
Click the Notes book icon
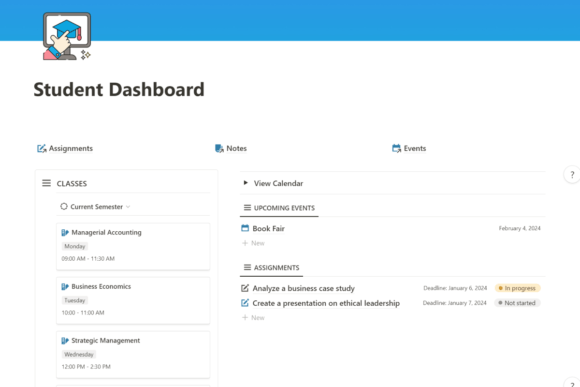(x=219, y=148)
